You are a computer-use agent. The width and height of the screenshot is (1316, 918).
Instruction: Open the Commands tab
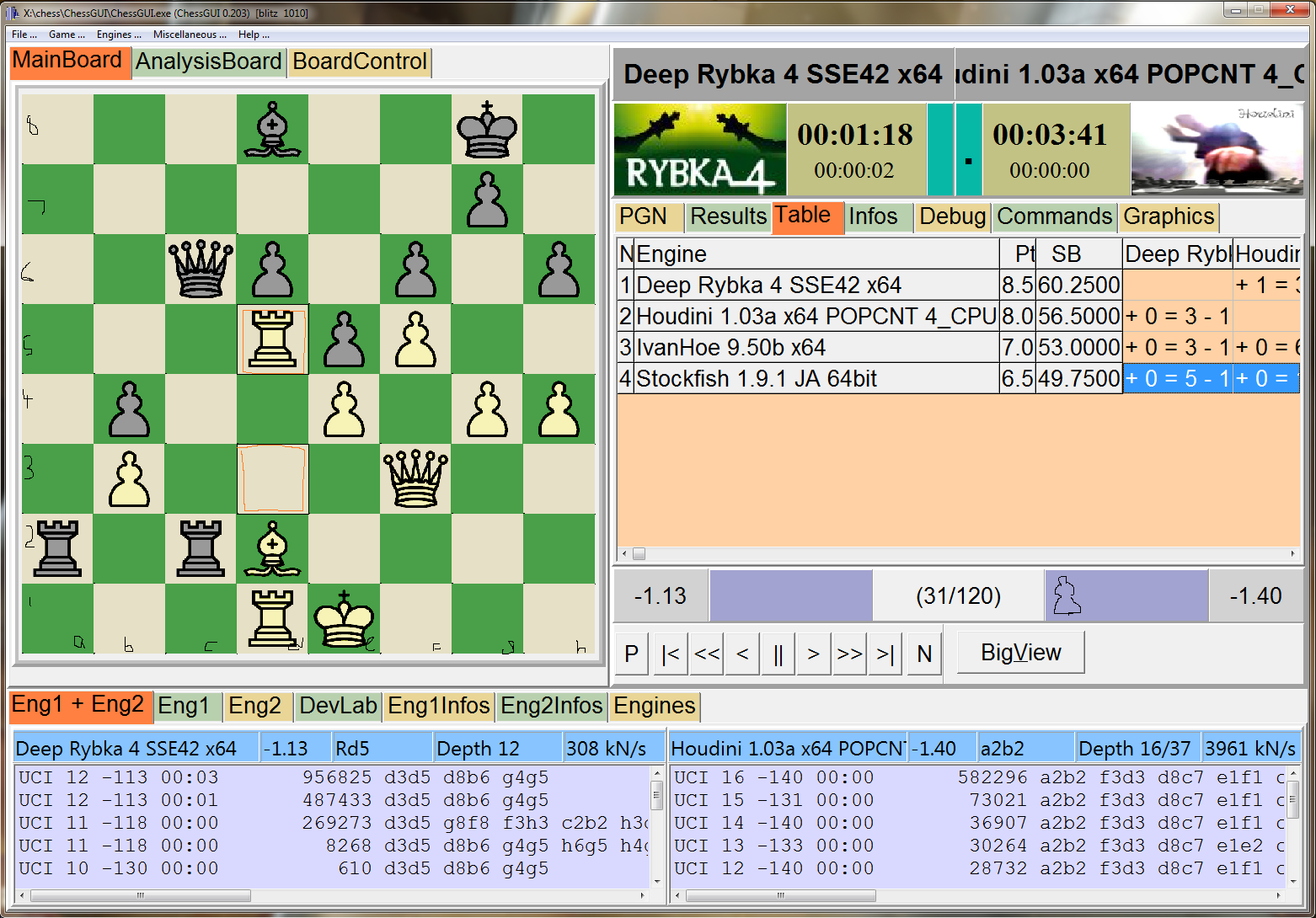coord(1055,216)
